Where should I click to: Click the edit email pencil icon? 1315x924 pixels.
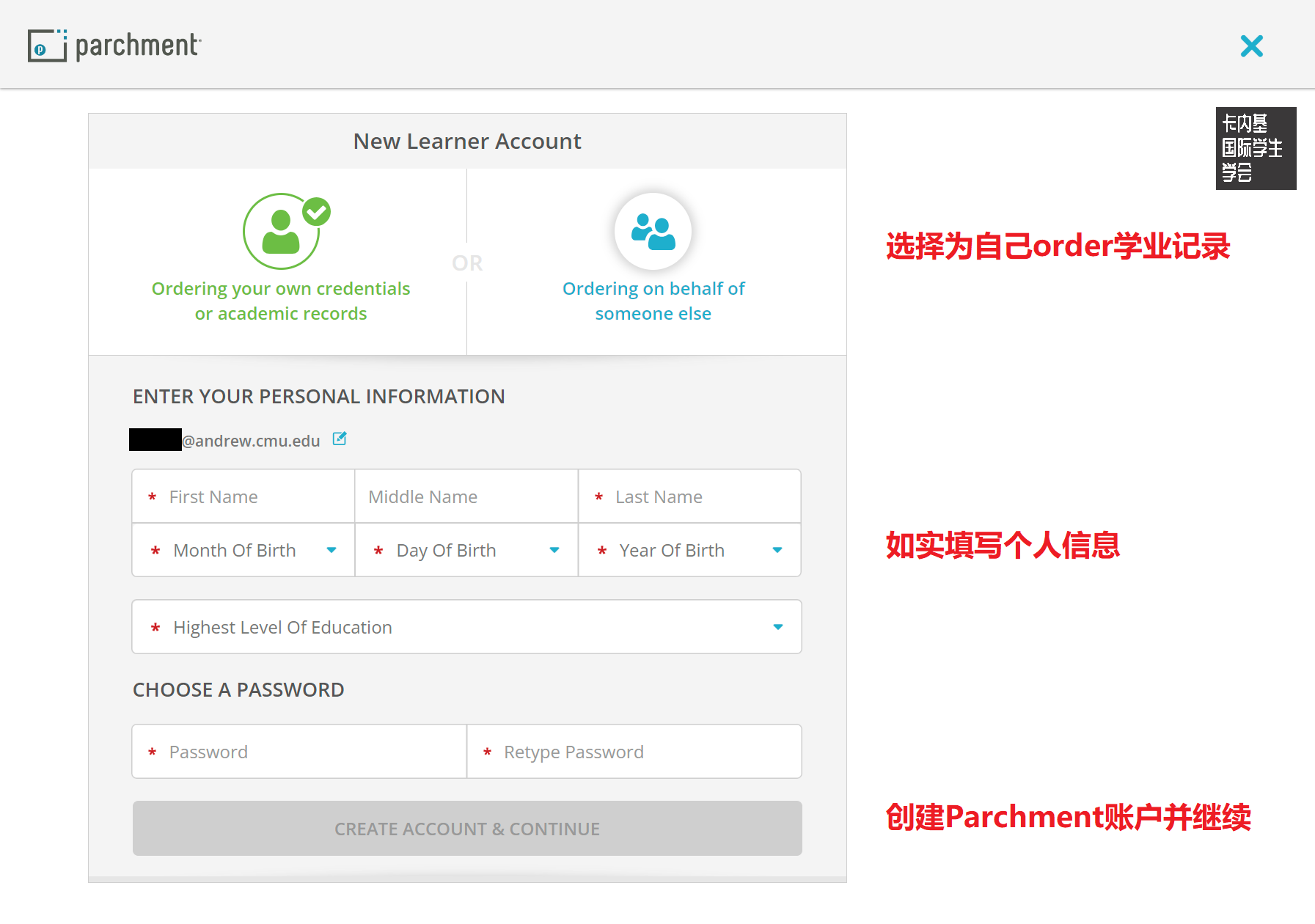340,439
